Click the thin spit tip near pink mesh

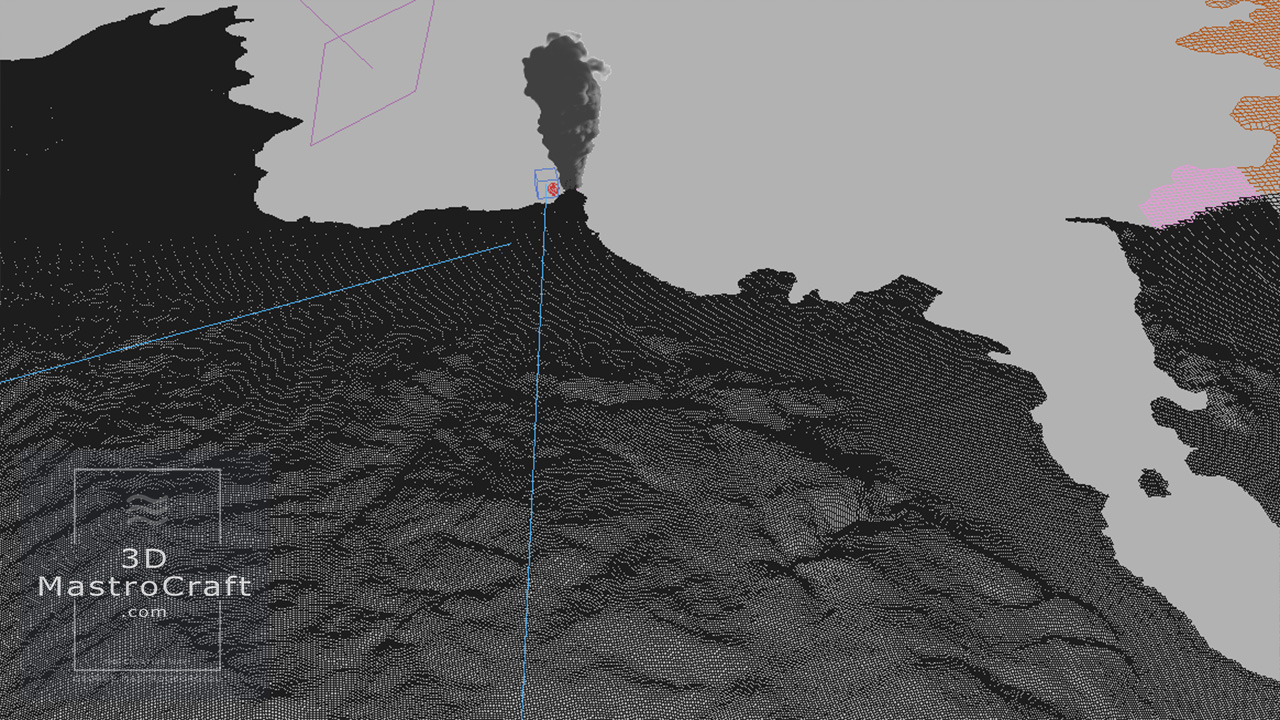[1078, 221]
